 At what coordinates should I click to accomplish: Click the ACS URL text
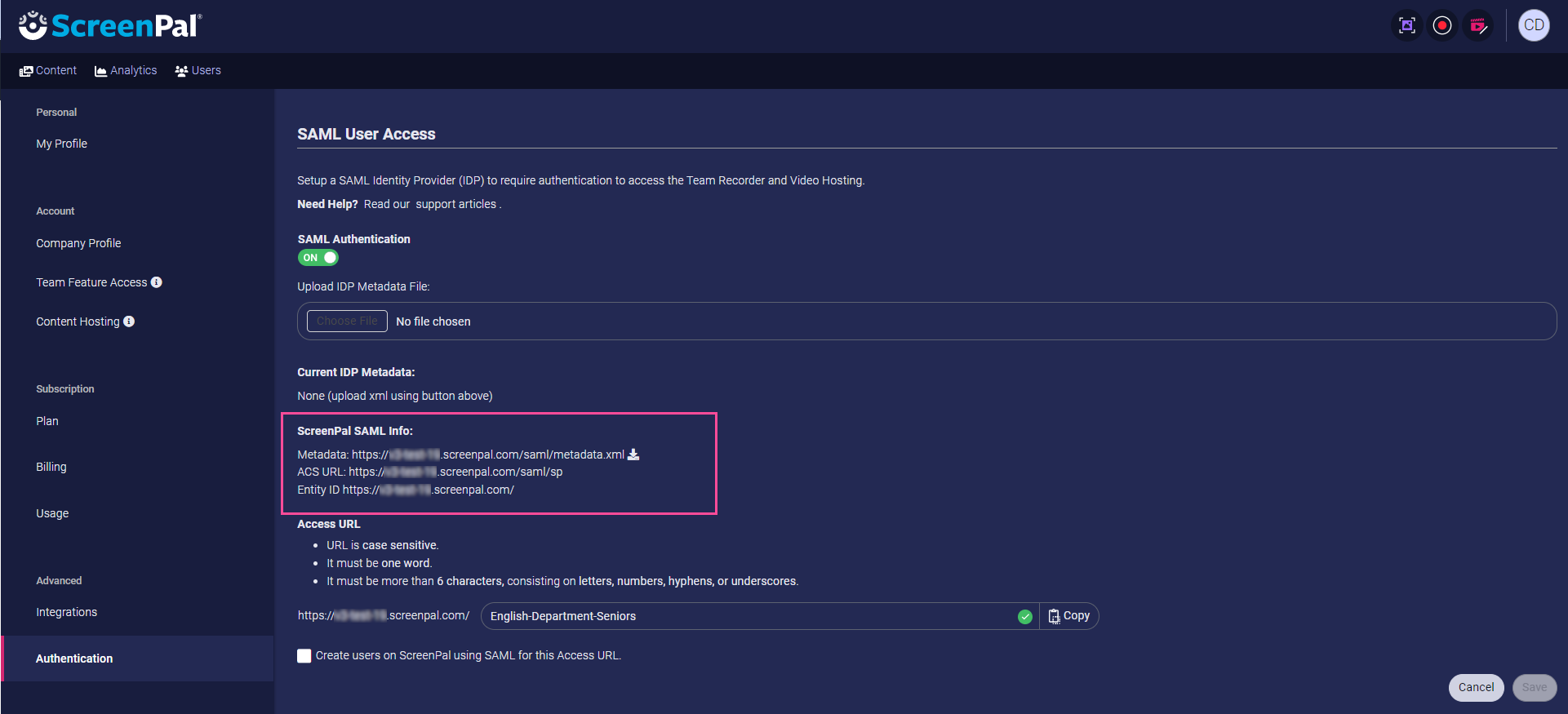455,472
